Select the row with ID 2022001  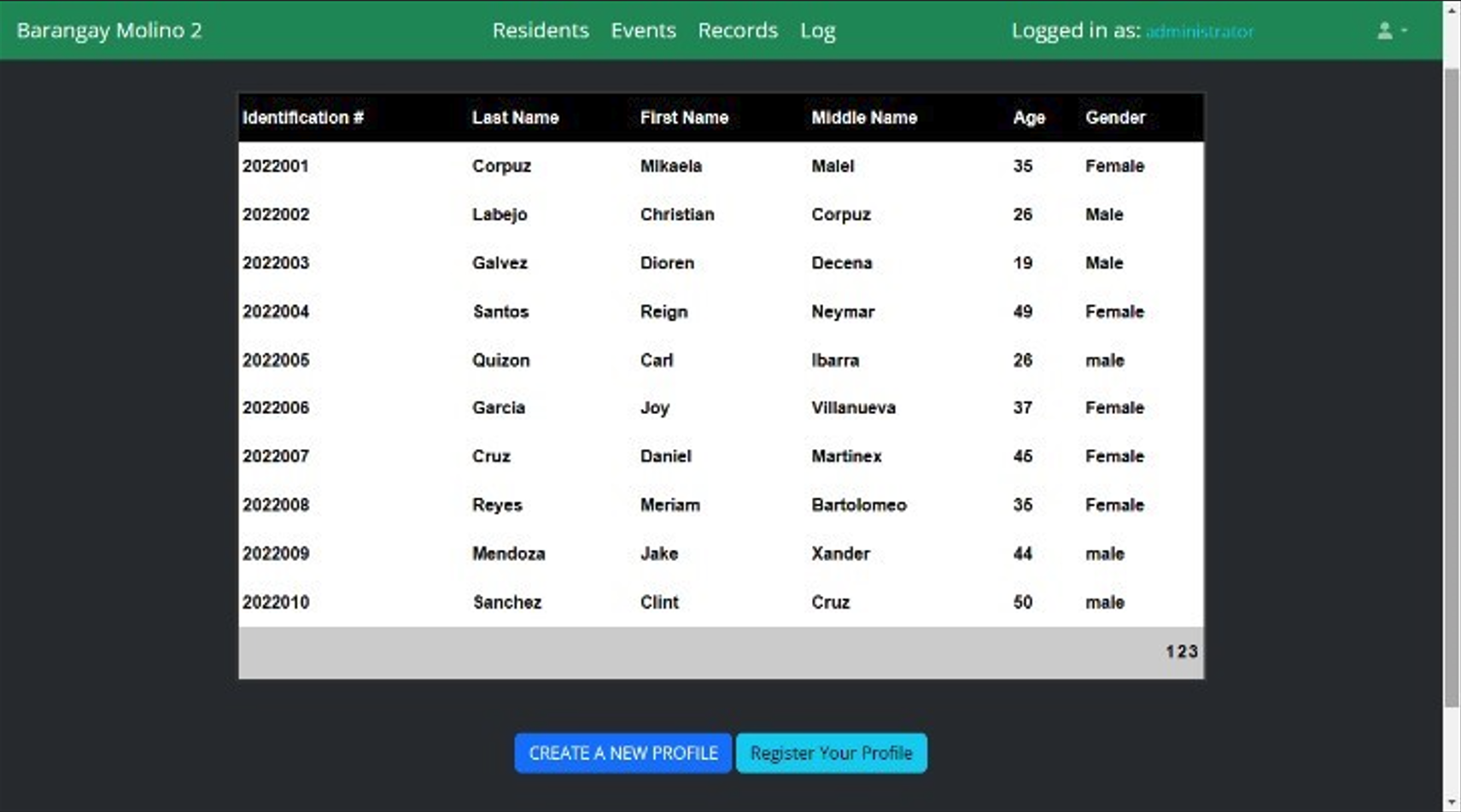(275, 166)
